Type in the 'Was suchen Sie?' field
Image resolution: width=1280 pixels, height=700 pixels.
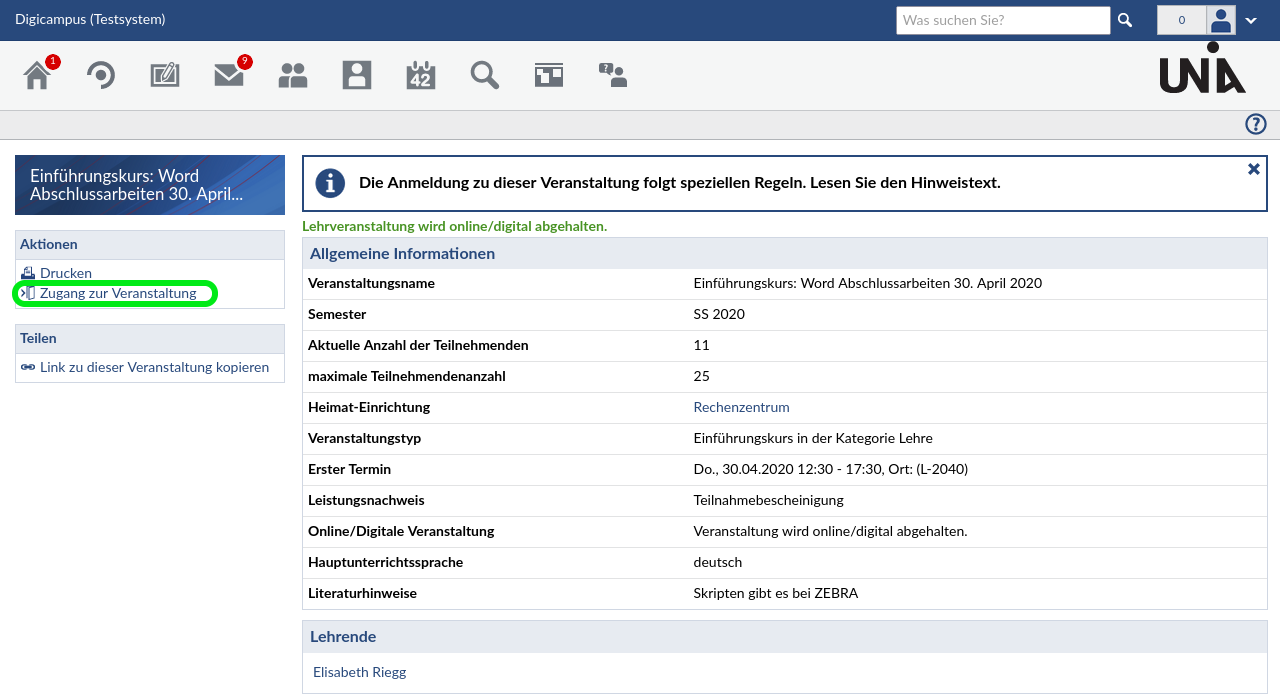[1002, 20]
